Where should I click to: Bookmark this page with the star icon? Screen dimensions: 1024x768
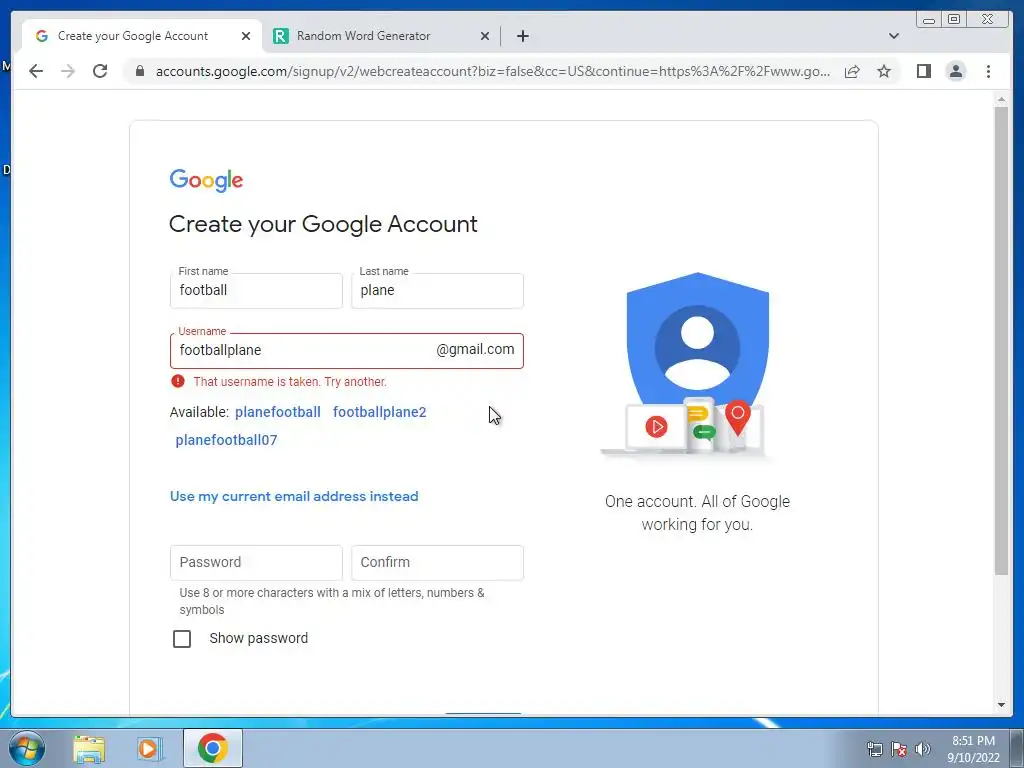(884, 71)
